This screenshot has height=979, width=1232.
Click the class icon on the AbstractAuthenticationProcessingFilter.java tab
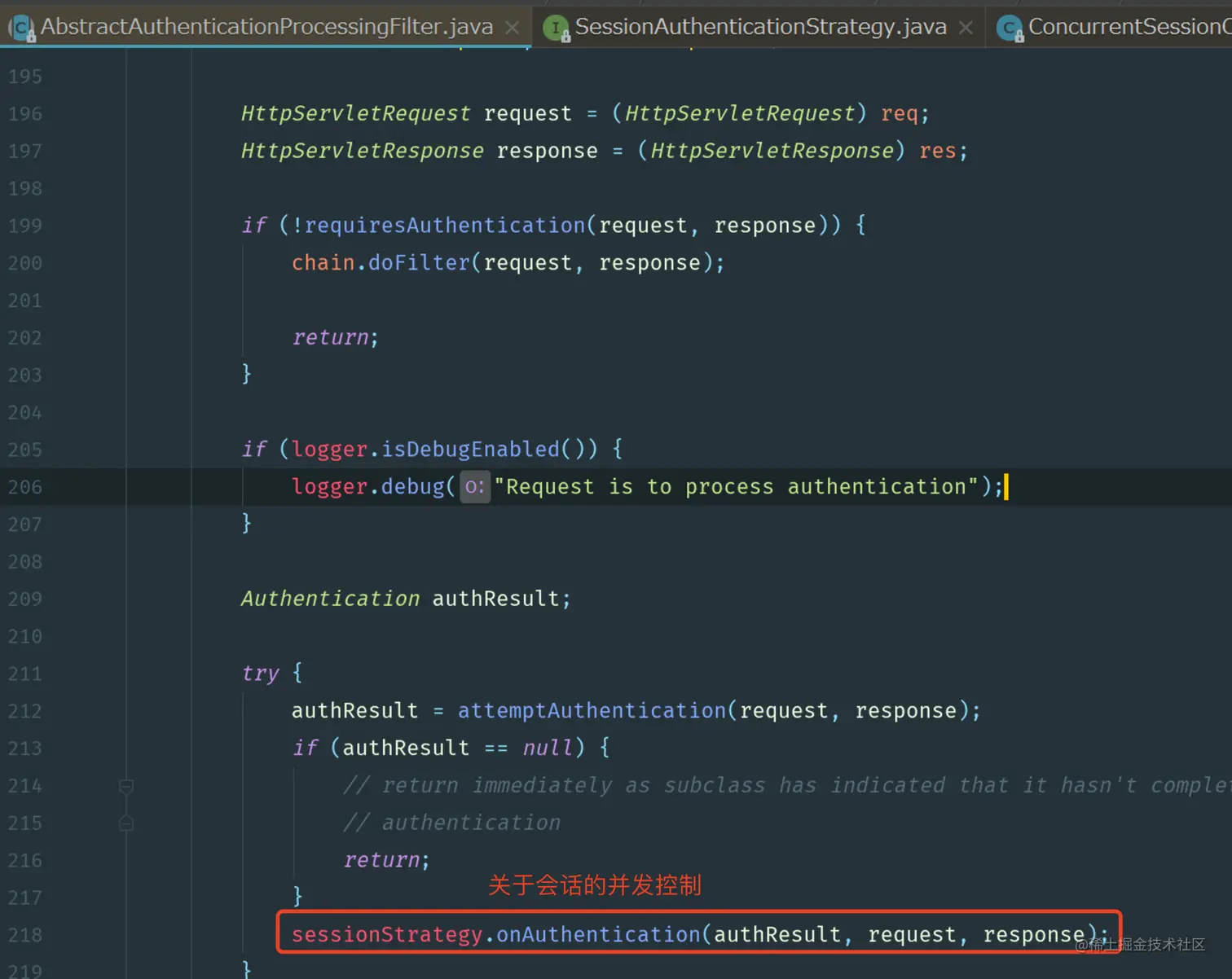pos(22,29)
